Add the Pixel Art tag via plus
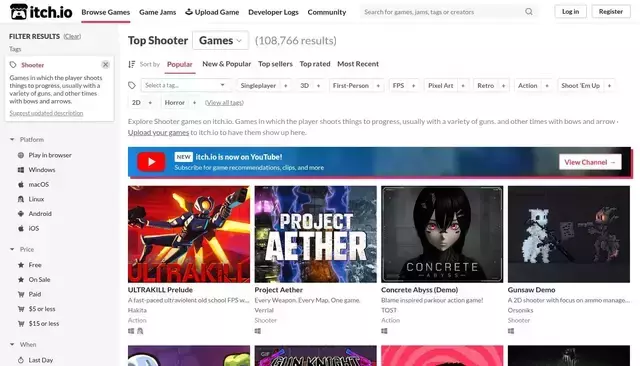This screenshot has height=366, width=640. point(463,85)
